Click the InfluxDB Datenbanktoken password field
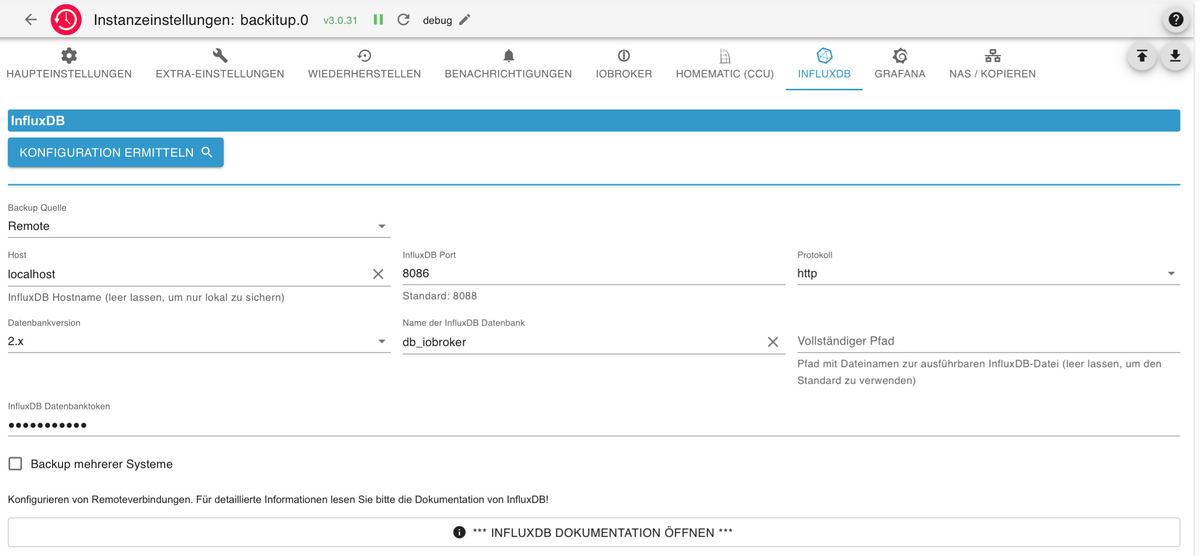Screen dimensions: 1200x556 click(x=594, y=425)
